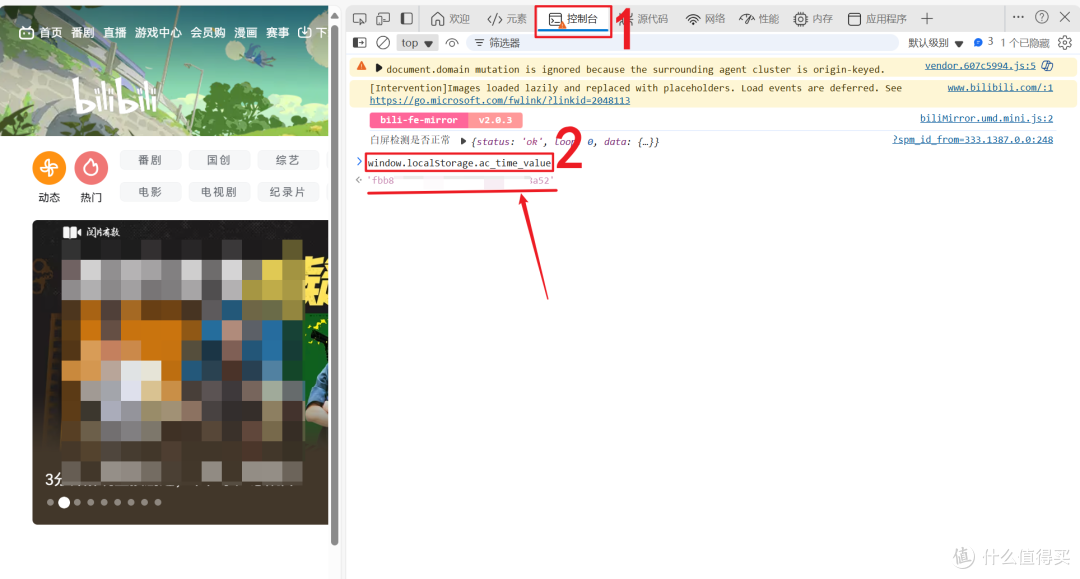The height and width of the screenshot is (579, 1080).
Task: Activate the inspect element picker icon
Action: pyautogui.click(x=360, y=19)
